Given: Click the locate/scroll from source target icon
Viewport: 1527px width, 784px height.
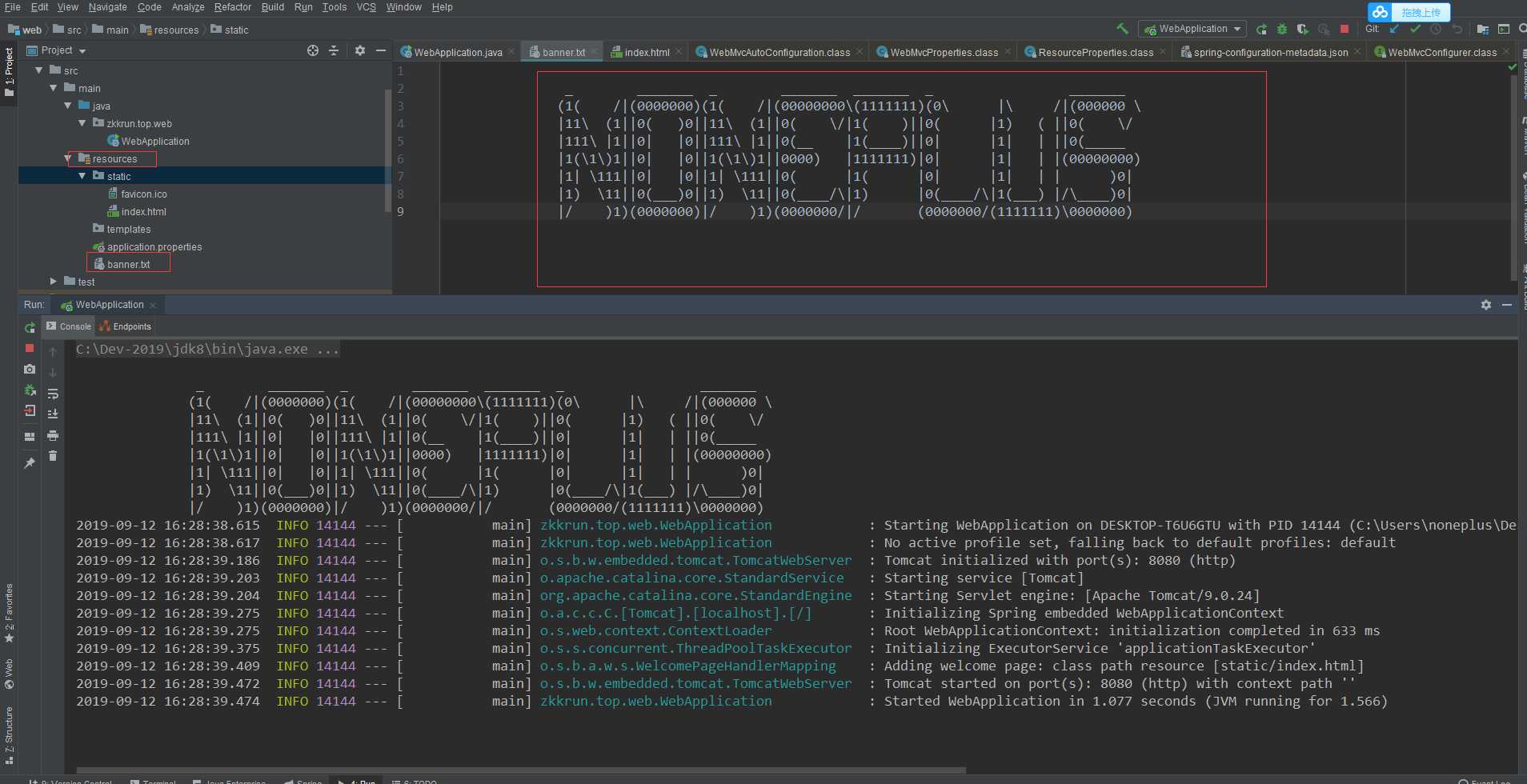Looking at the screenshot, I should (x=313, y=50).
